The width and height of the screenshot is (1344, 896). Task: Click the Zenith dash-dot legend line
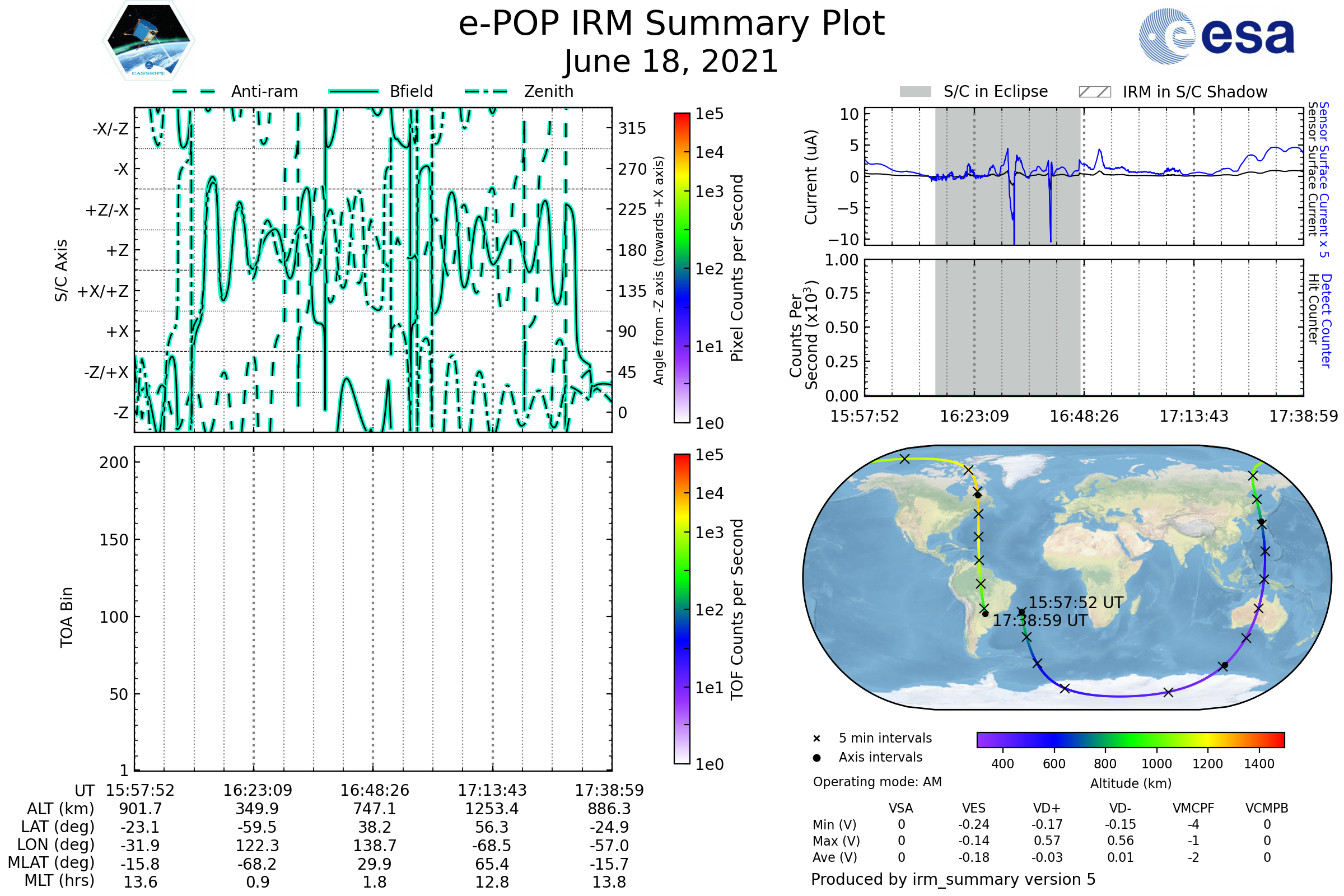coord(486,91)
